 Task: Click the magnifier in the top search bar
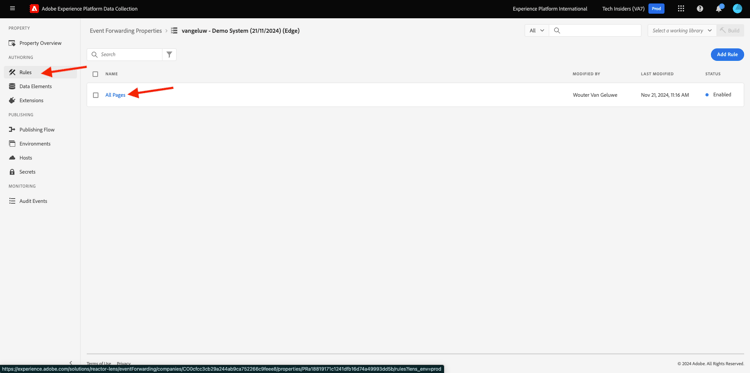pyautogui.click(x=557, y=31)
